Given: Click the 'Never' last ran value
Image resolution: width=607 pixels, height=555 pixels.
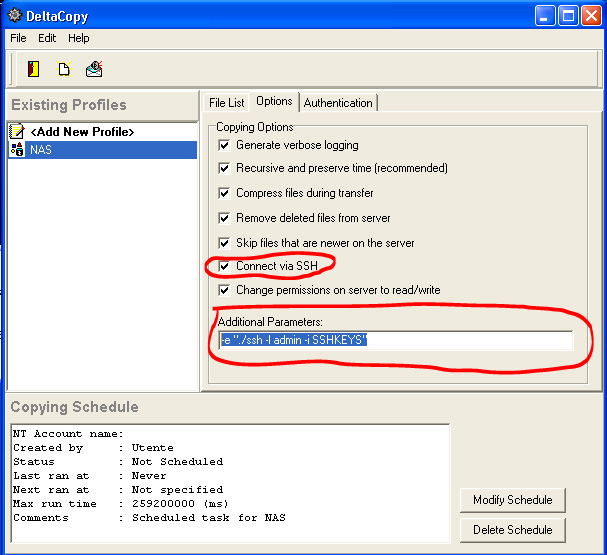Looking at the screenshot, I should [149, 476].
